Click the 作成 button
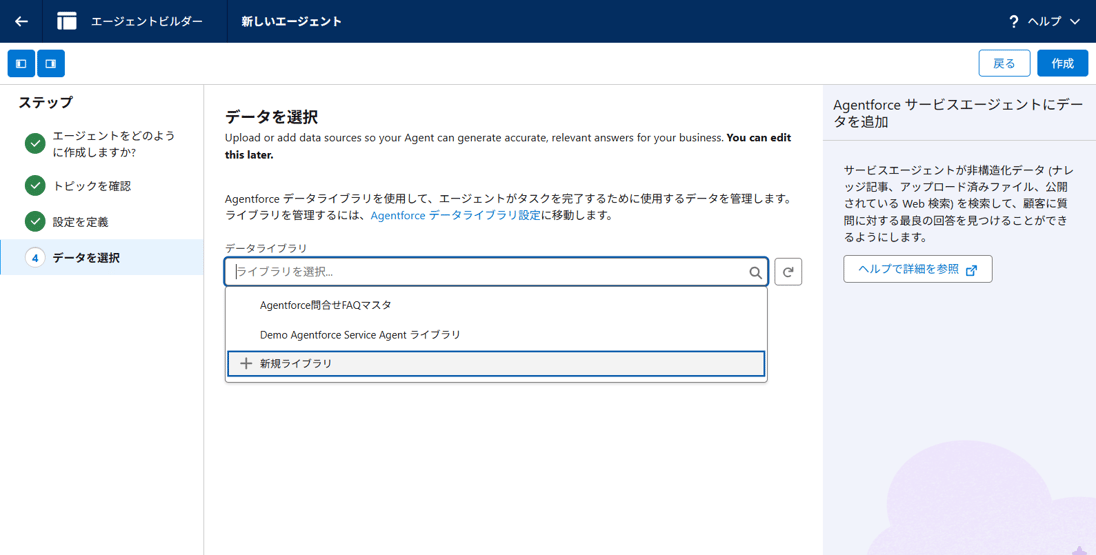The image size is (1096, 555). 1062,63
